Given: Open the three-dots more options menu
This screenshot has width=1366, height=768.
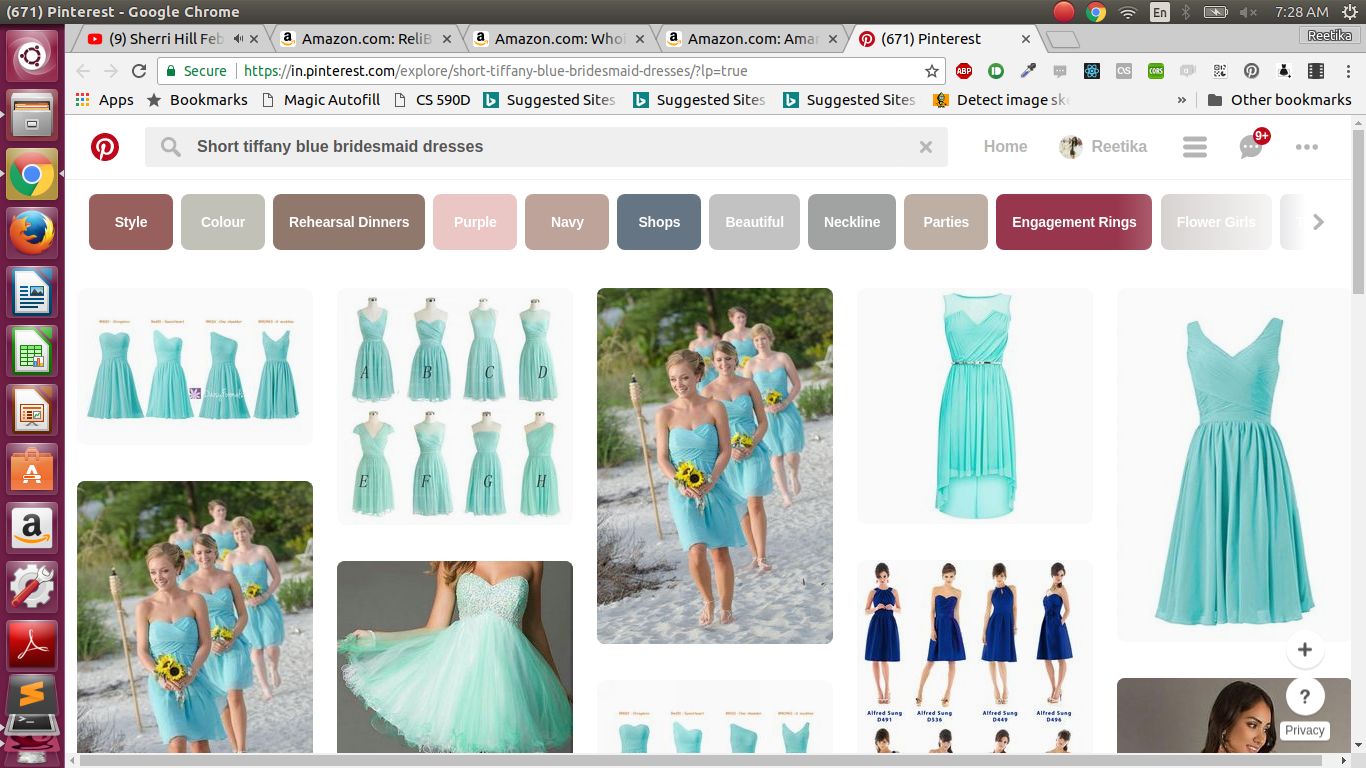Looking at the screenshot, I should [x=1307, y=147].
